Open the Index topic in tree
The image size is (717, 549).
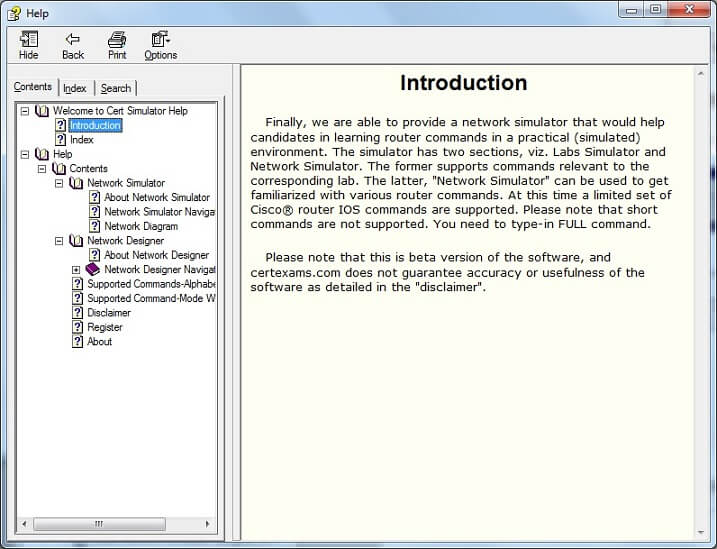[x=81, y=140]
